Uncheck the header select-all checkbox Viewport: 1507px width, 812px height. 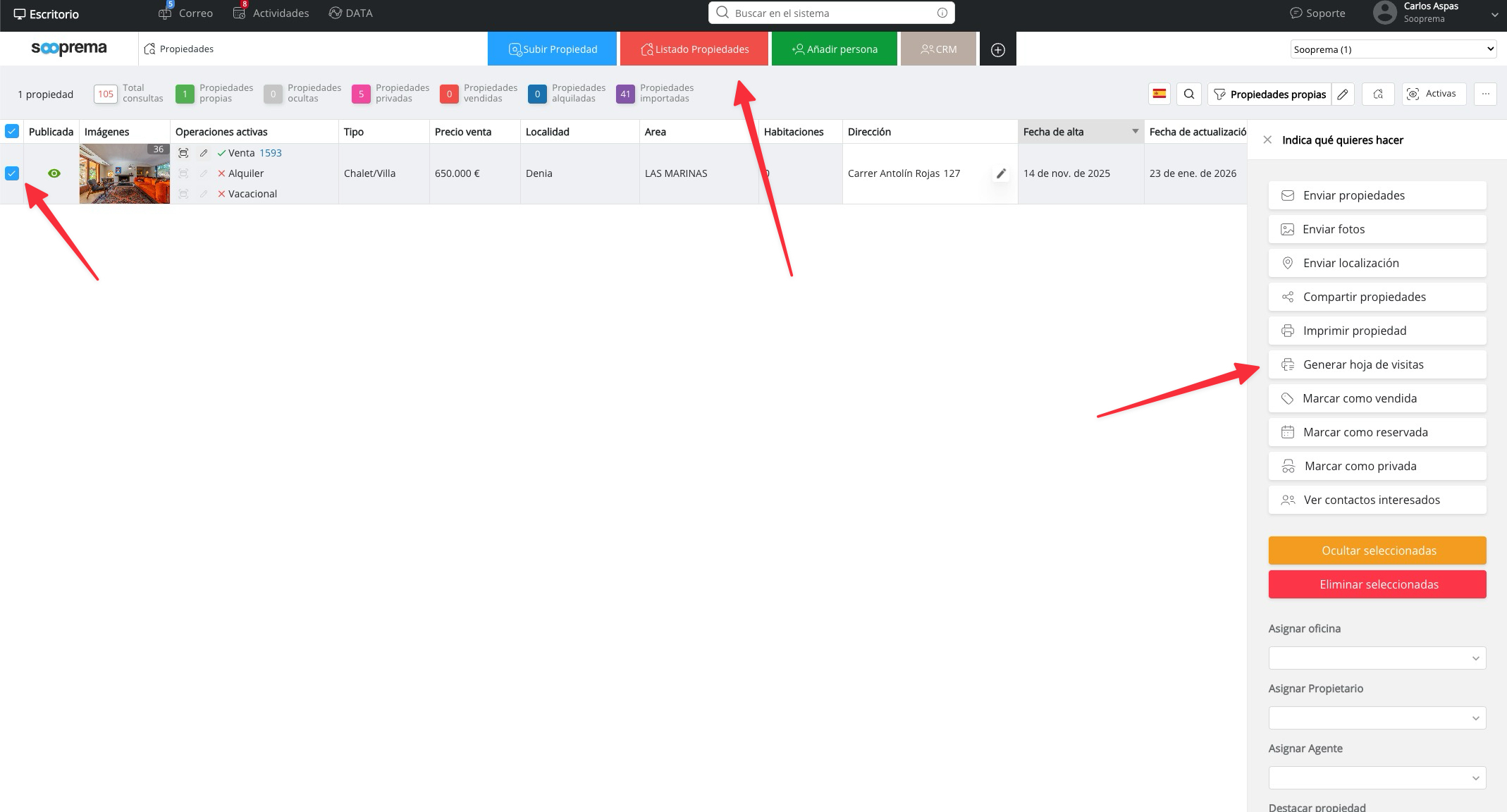(x=12, y=131)
